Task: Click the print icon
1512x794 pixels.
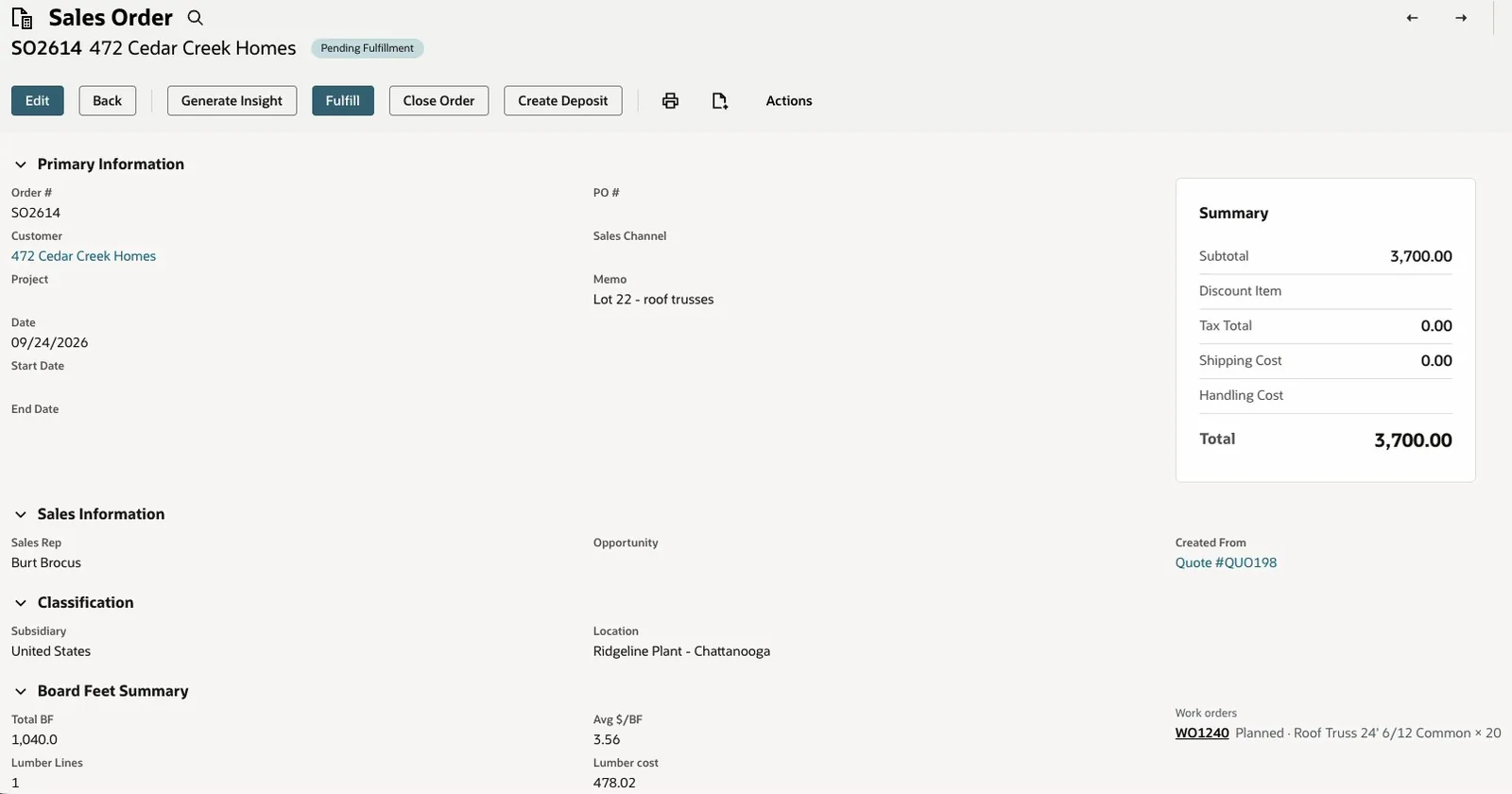Action: click(670, 101)
